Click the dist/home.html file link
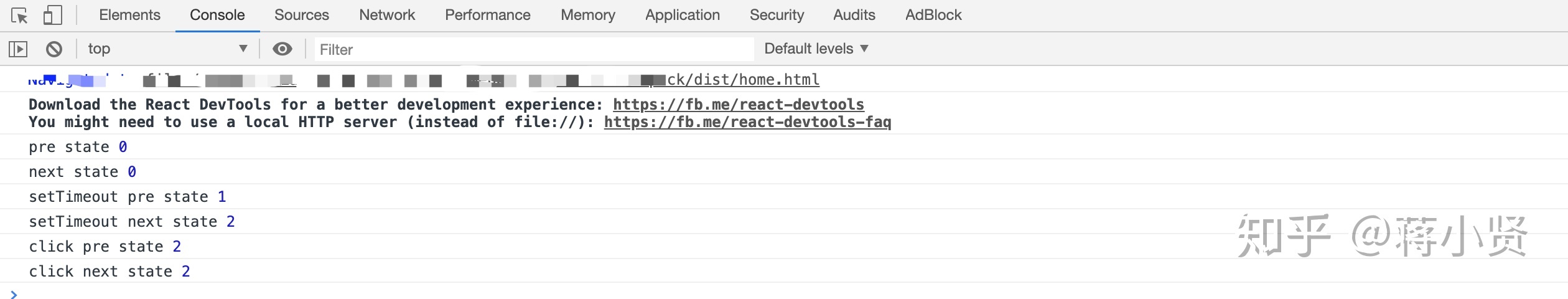The image size is (1568, 299). coord(743,80)
